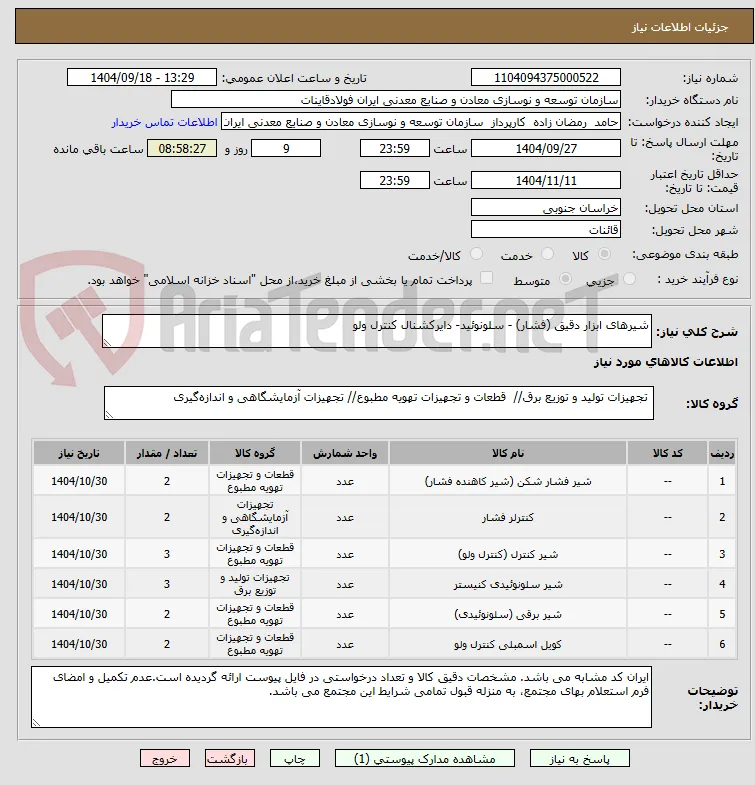Click row item شیر فشار شکن (شیر کاهنده فشار)
This screenshot has width=755, height=785.
508,481
